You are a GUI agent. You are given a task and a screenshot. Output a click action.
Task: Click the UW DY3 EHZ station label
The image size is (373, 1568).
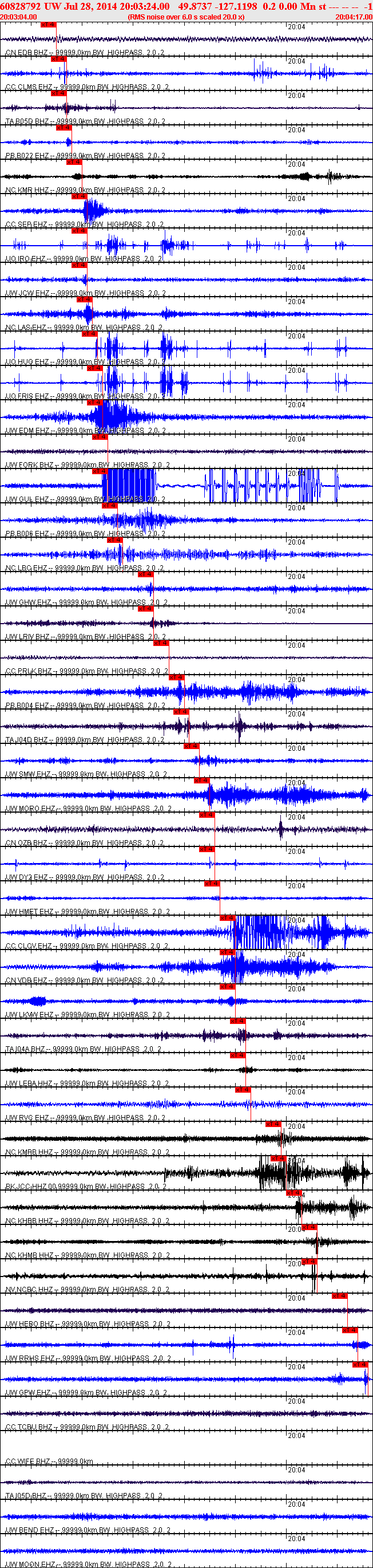85,878
